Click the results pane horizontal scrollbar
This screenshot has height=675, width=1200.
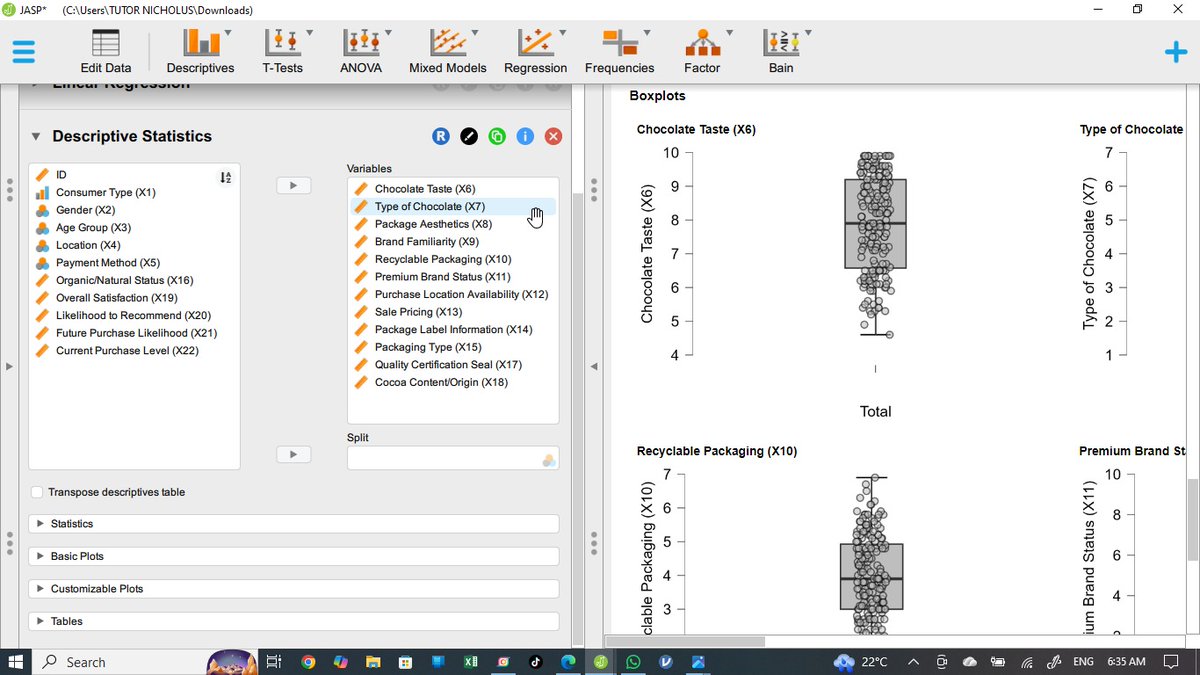pos(685,641)
